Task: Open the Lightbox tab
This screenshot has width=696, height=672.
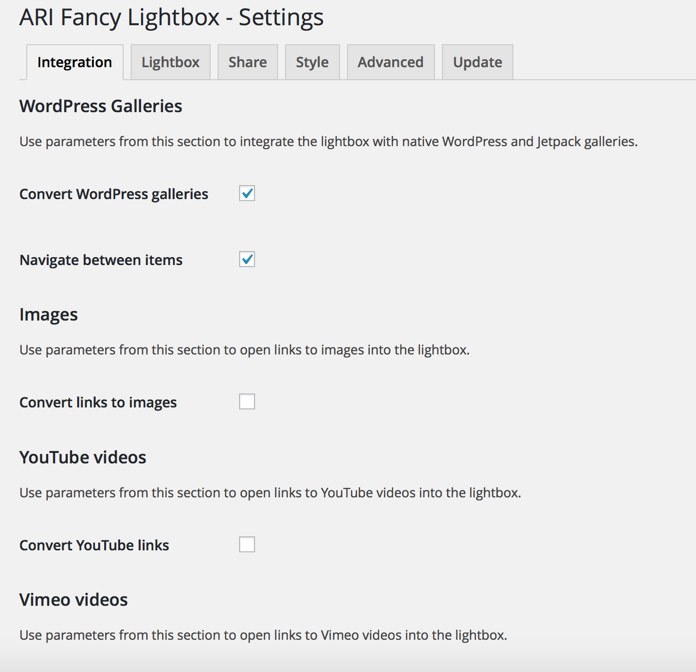Action: [x=170, y=62]
